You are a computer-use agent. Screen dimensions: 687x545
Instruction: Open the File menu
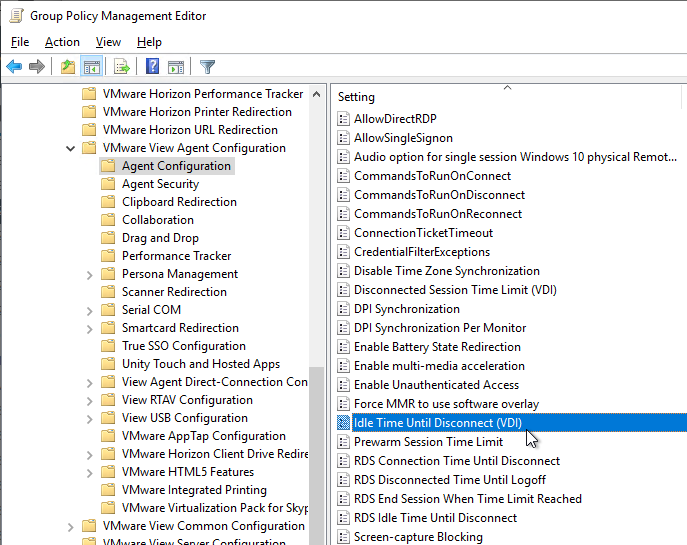click(20, 42)
